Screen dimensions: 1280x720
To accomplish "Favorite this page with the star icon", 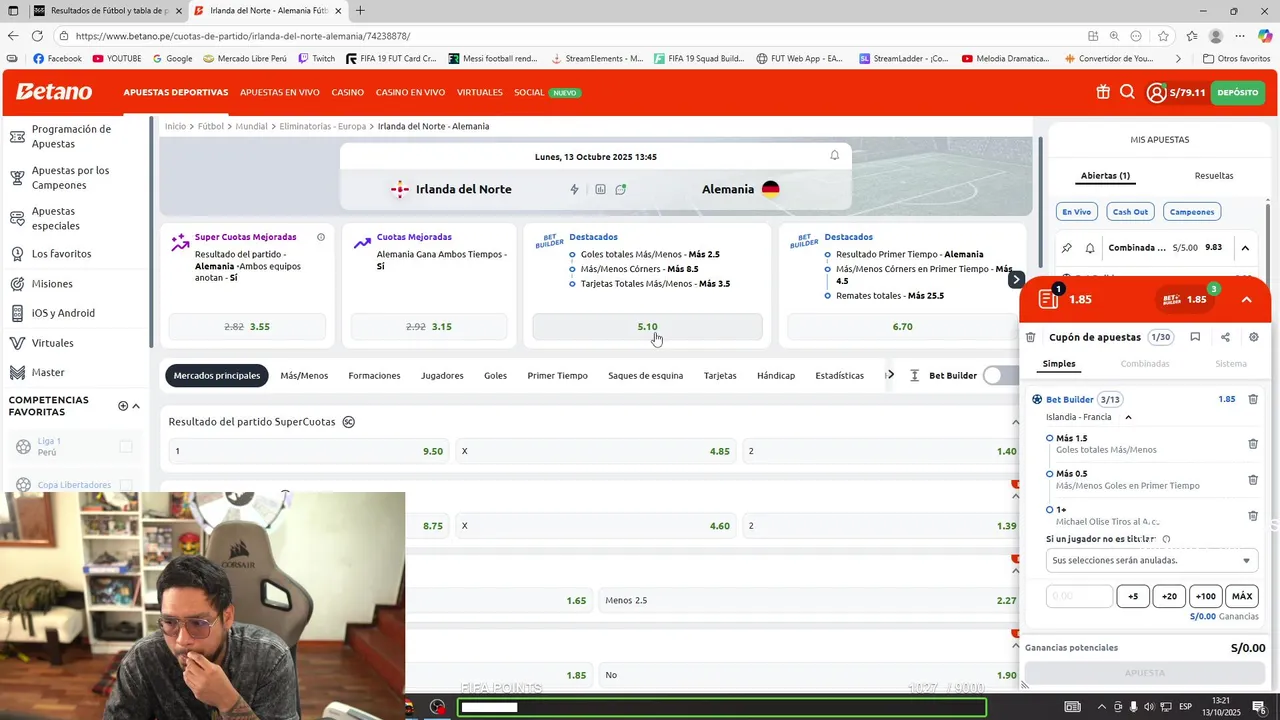I will click(1163, 36).
